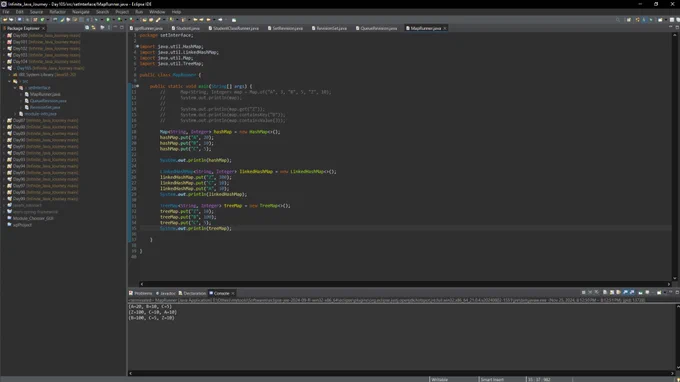This screenshot has width=680, height=382.
Task: Click the Open Perspective icon
Action: 629,20
